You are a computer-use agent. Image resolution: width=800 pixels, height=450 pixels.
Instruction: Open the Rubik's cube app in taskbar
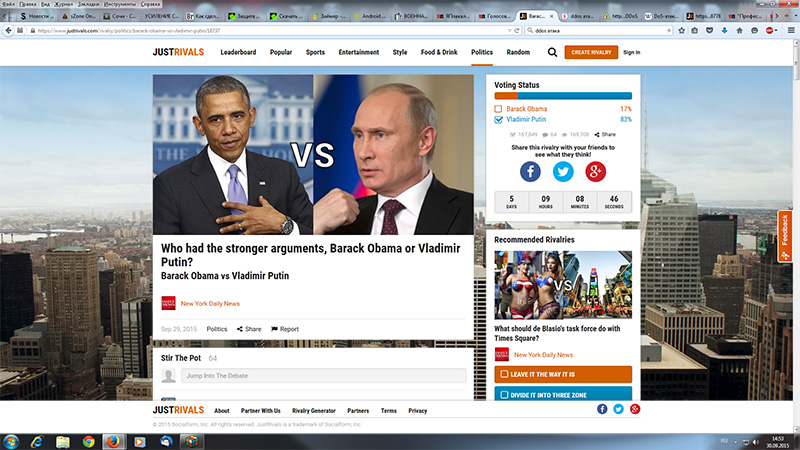pos(191,442)
